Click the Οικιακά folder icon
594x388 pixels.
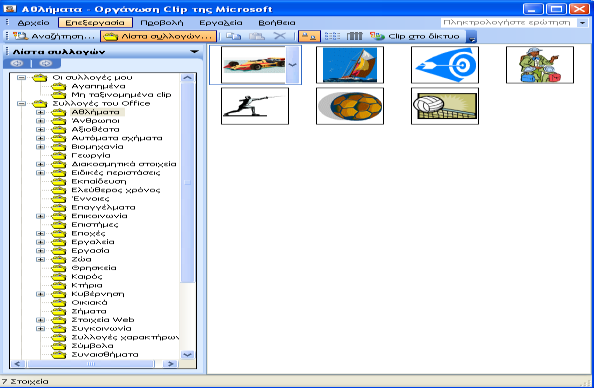[58, 302]
